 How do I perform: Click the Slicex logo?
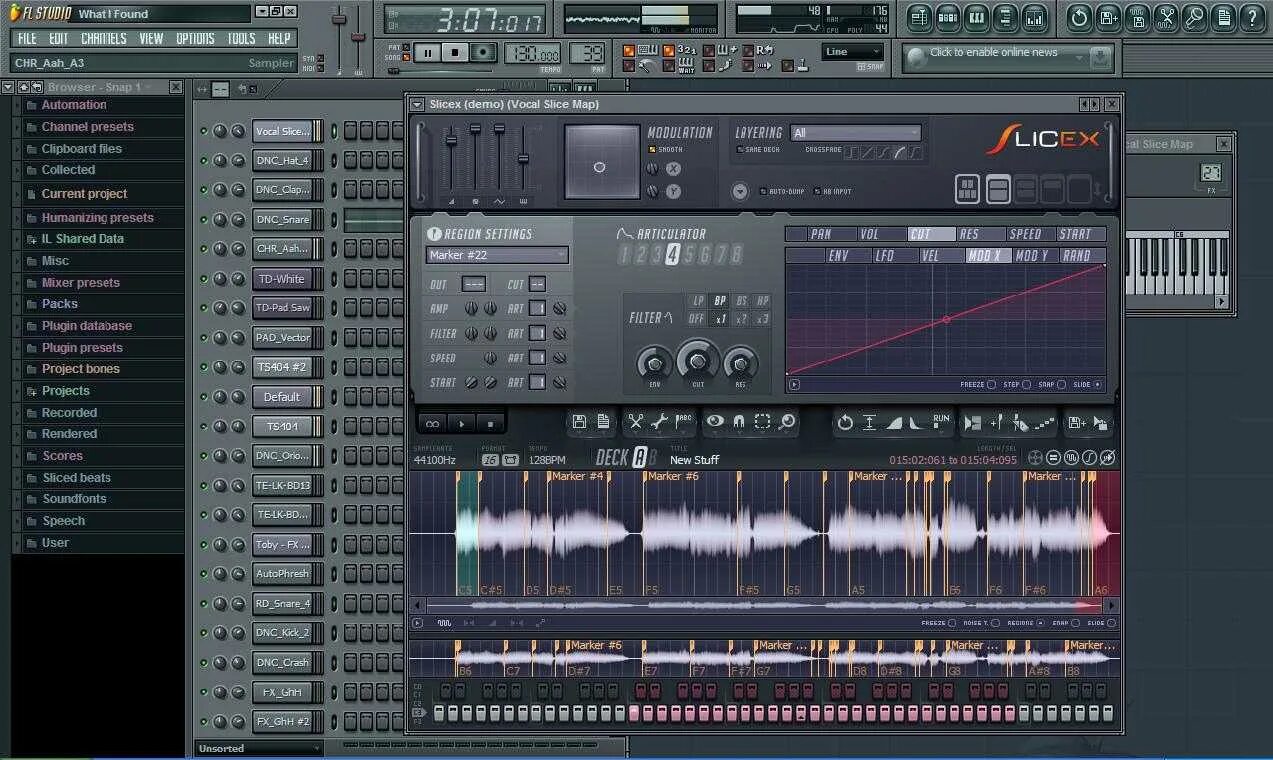1042,139
